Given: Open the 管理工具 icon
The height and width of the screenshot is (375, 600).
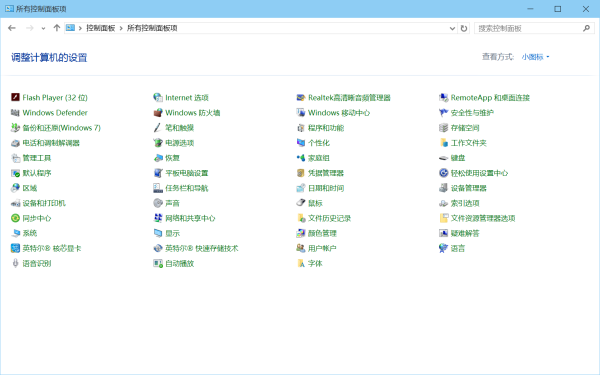Looking at the screenshot, I should tap(15, 158).
